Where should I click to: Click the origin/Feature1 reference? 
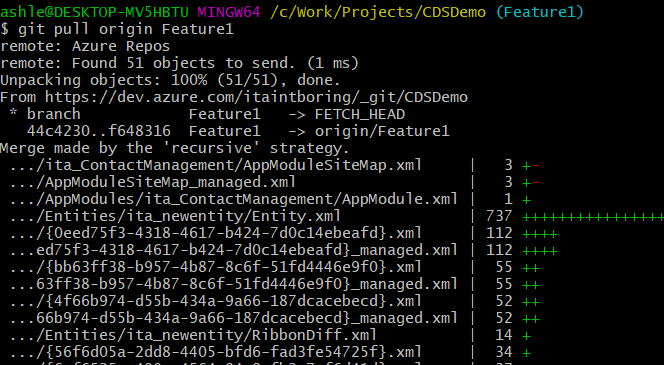pyautogui.click(x=382, y=131)
